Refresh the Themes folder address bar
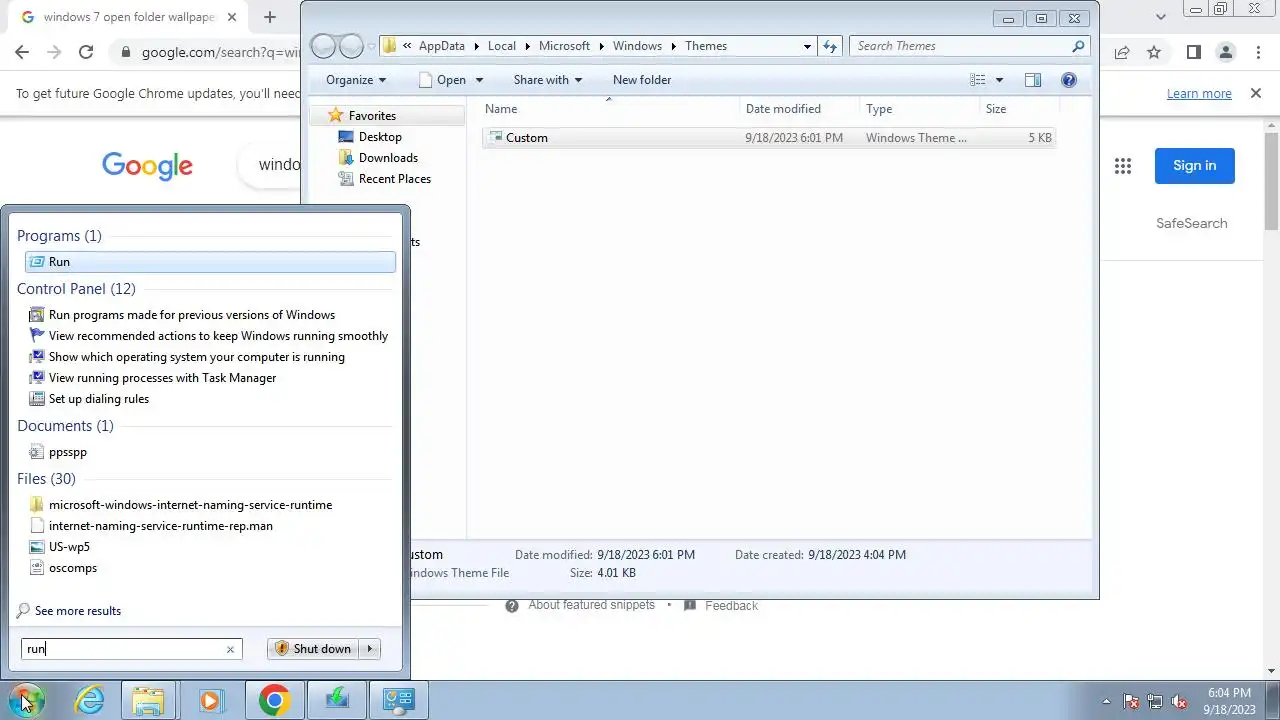Viewport: 1280px width, 720px height. [829, 46]
